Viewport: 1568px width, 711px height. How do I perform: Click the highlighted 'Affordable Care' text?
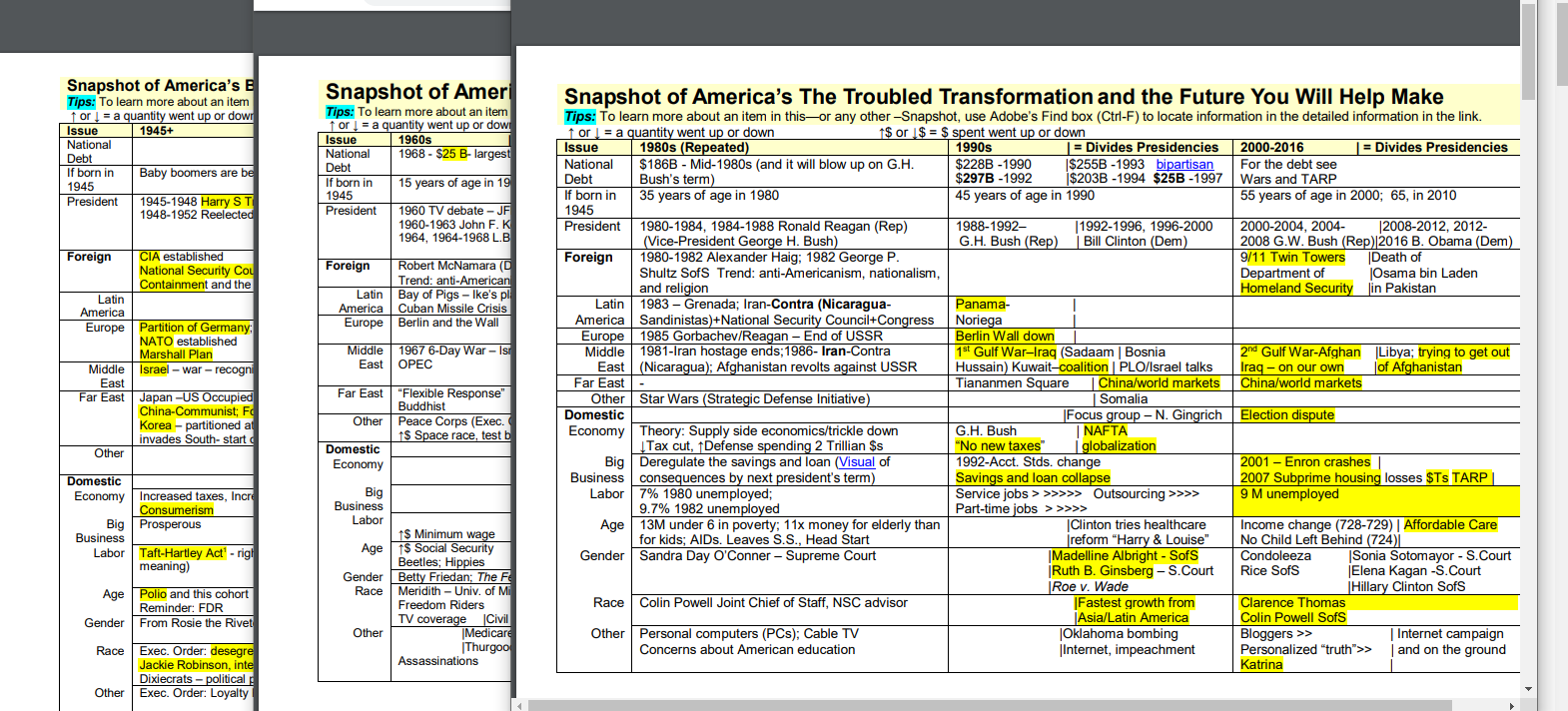click(x=1450, y=524)
